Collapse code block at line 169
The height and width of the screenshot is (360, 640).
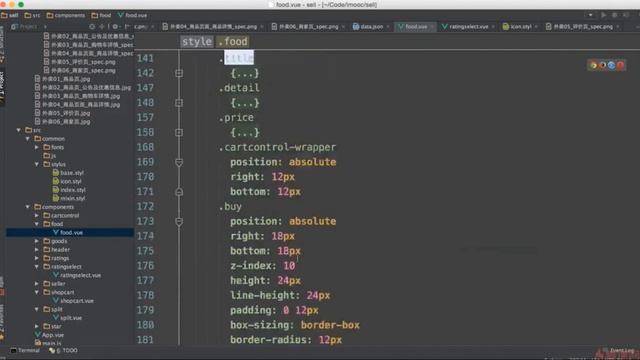pyautogui.click(x=179, y=162)
